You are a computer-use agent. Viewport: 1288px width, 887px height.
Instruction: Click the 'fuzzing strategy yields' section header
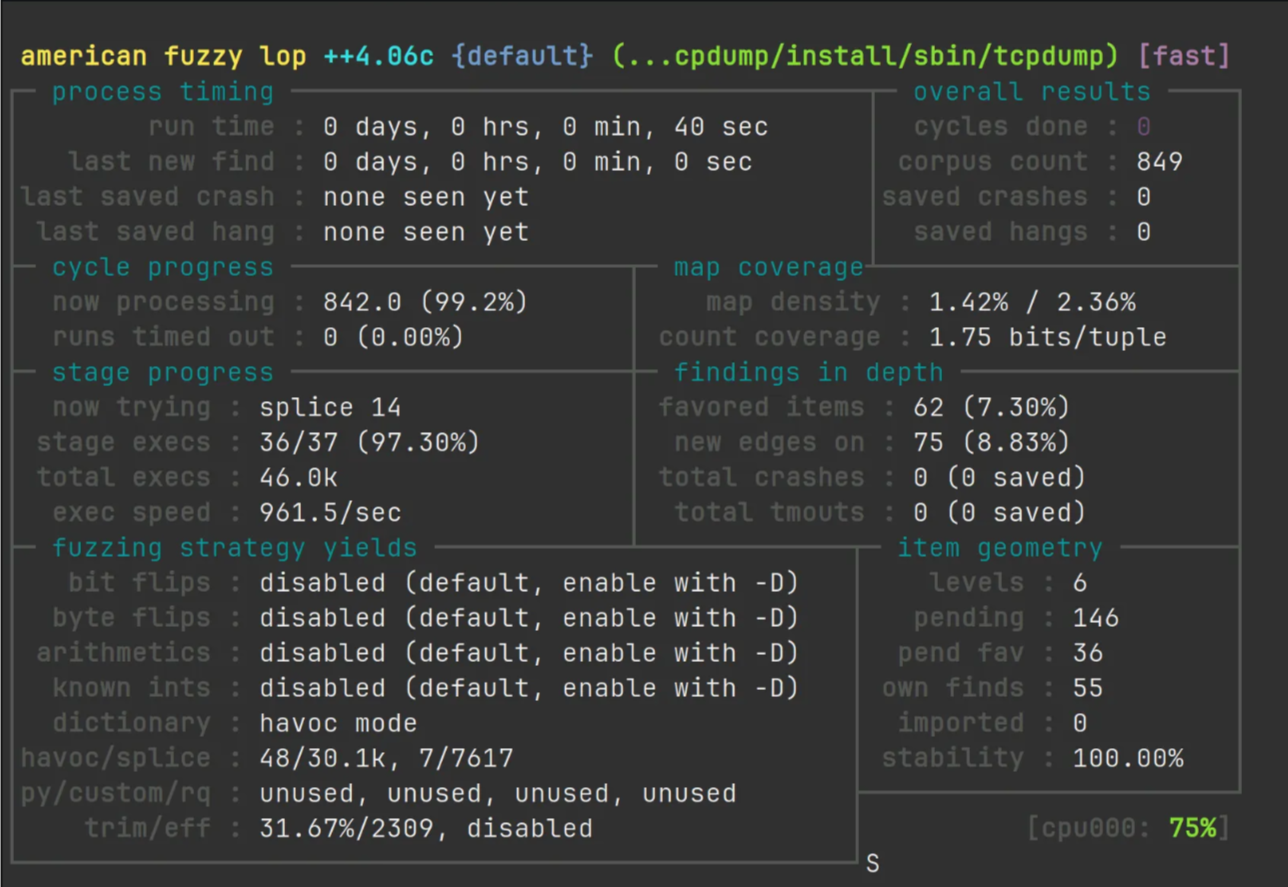[235, 548]
